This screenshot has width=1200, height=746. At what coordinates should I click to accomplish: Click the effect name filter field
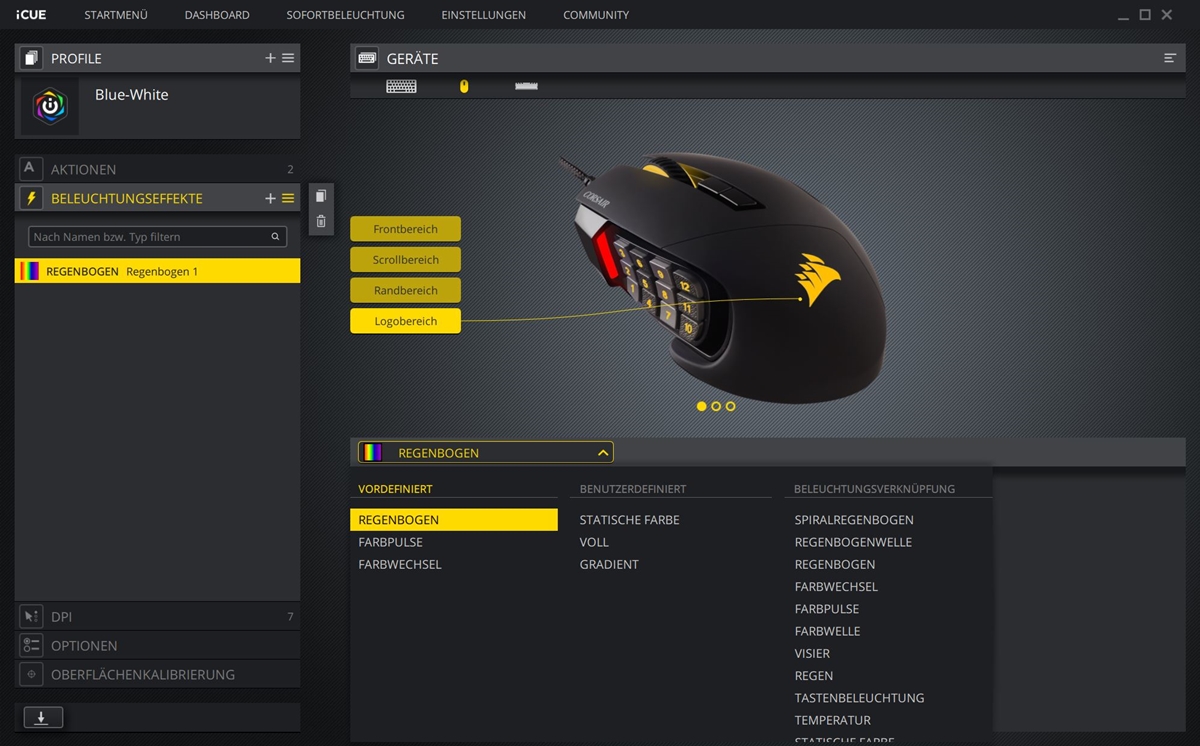click(157, 237)
